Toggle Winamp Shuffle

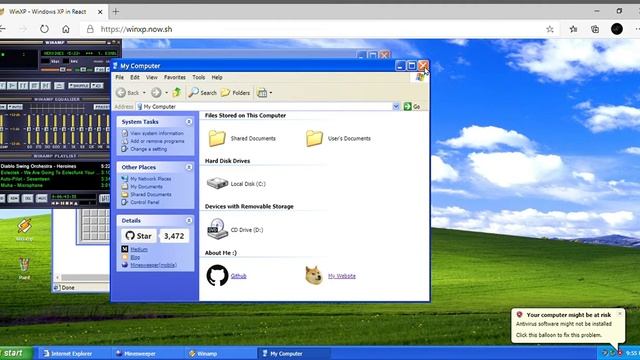point(78,86)
